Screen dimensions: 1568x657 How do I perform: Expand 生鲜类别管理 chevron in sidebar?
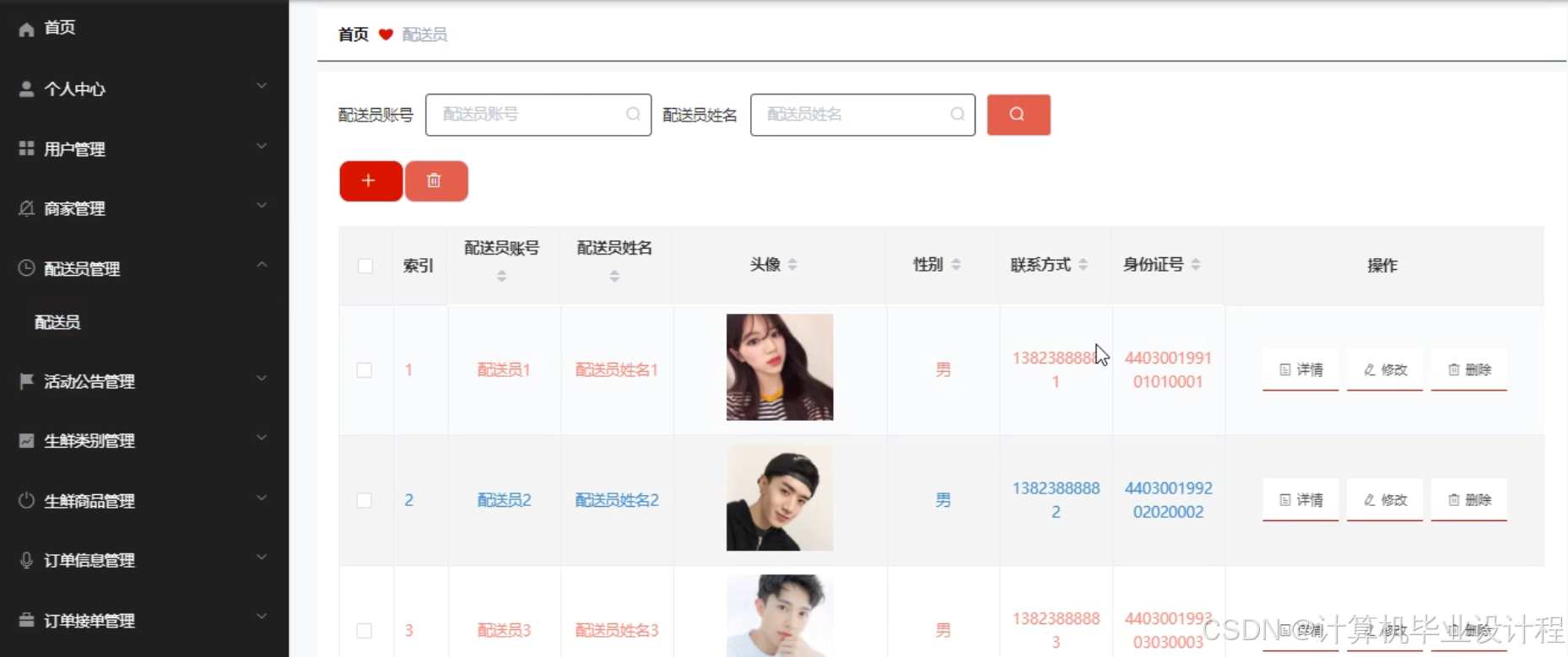tap(262, 438)
